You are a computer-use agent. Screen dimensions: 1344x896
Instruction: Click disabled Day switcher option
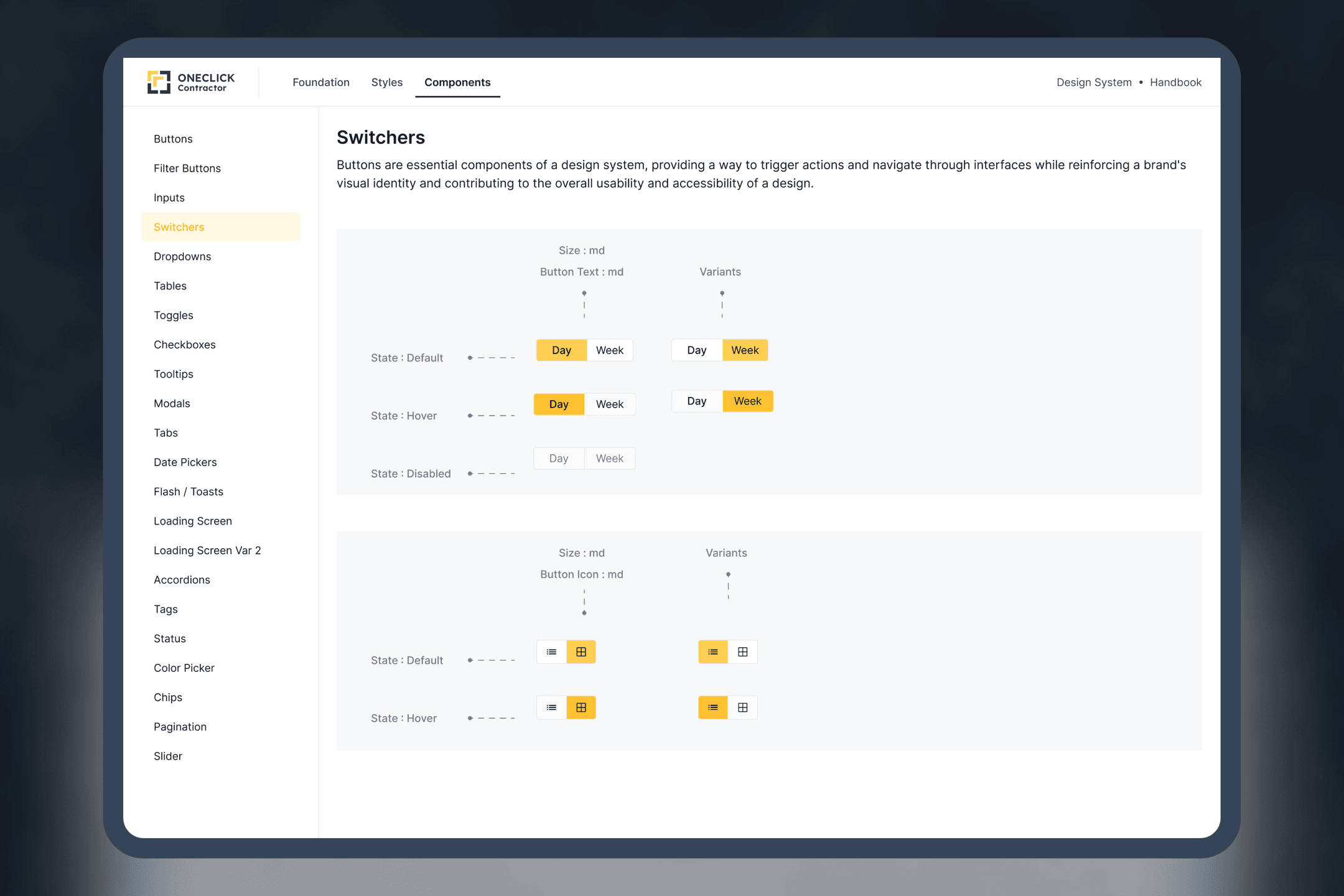pos(559,459)
